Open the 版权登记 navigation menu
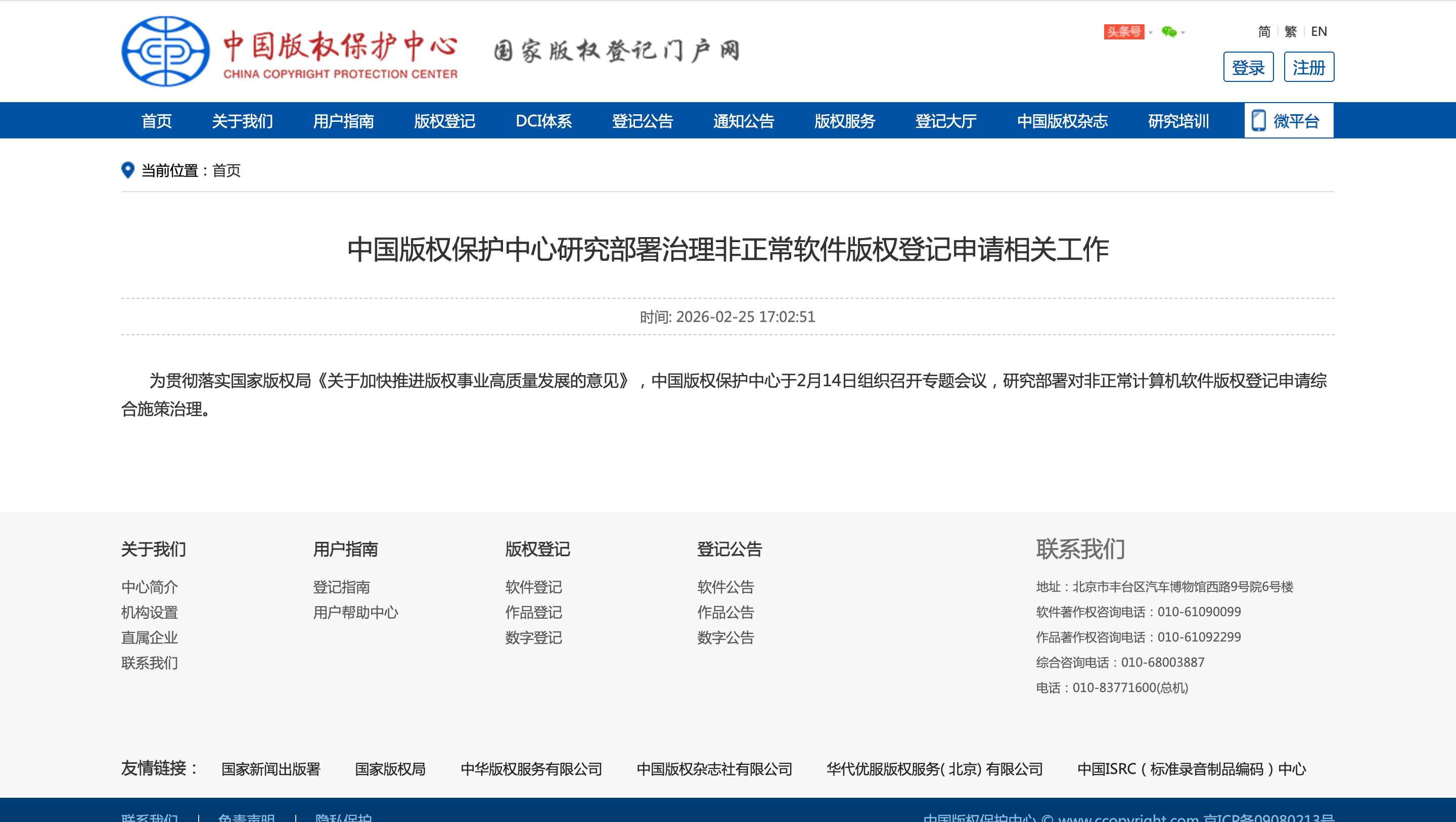Image resolution: width=1456 pixels, height=822 pixels. [444, 121]
